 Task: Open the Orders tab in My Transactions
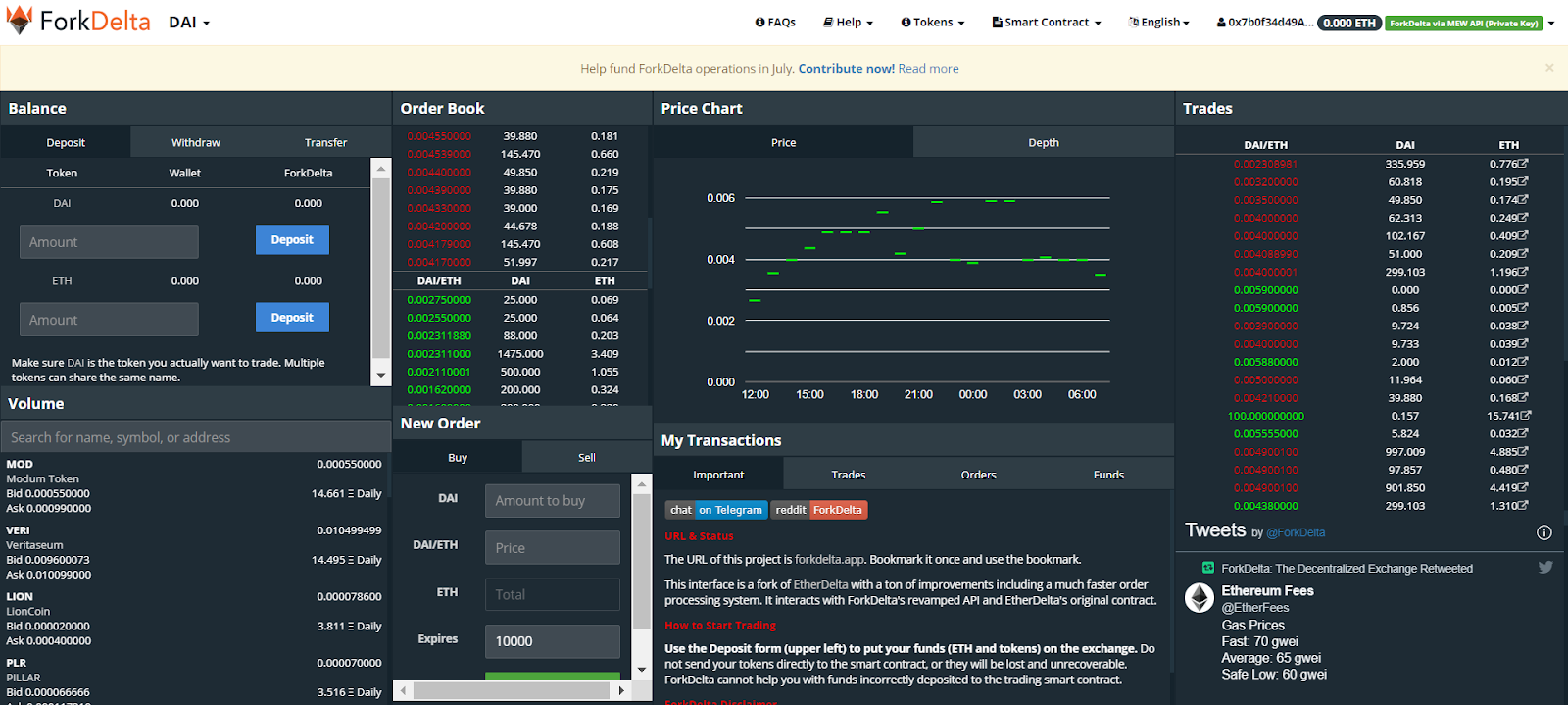pyautogui.click(x=979, y=475)
